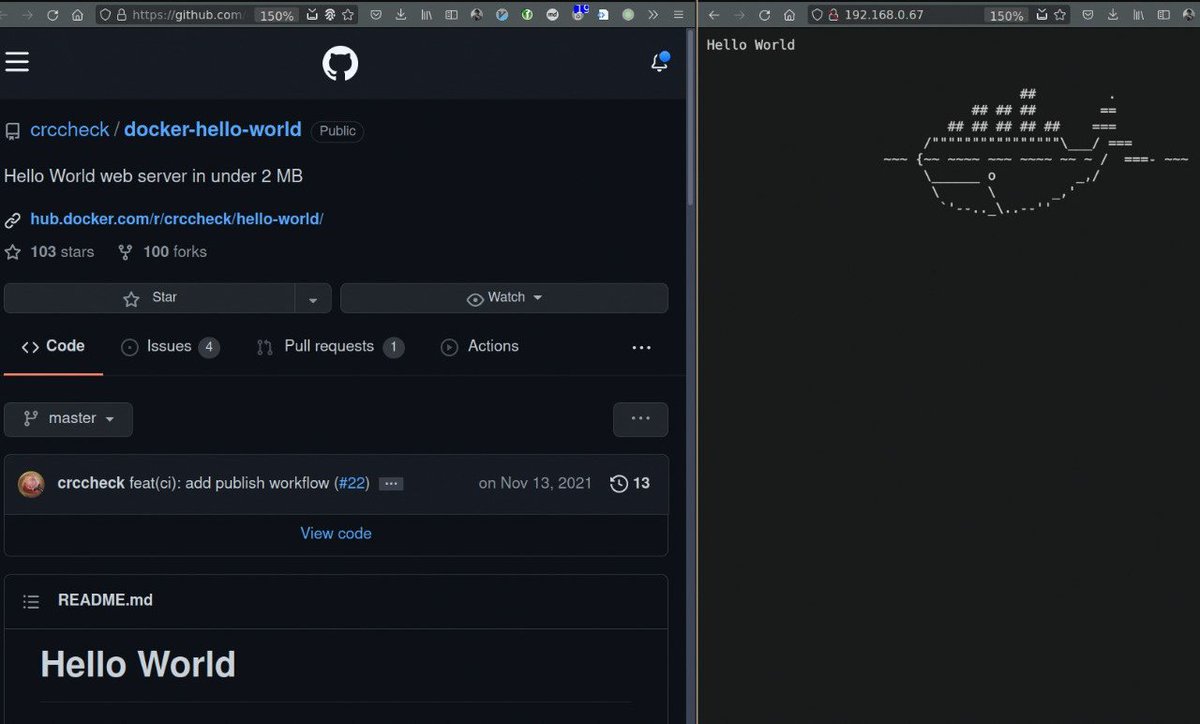Open the Watch notifications dropdown
The image size is (1200, 724).
click(504, 298)
